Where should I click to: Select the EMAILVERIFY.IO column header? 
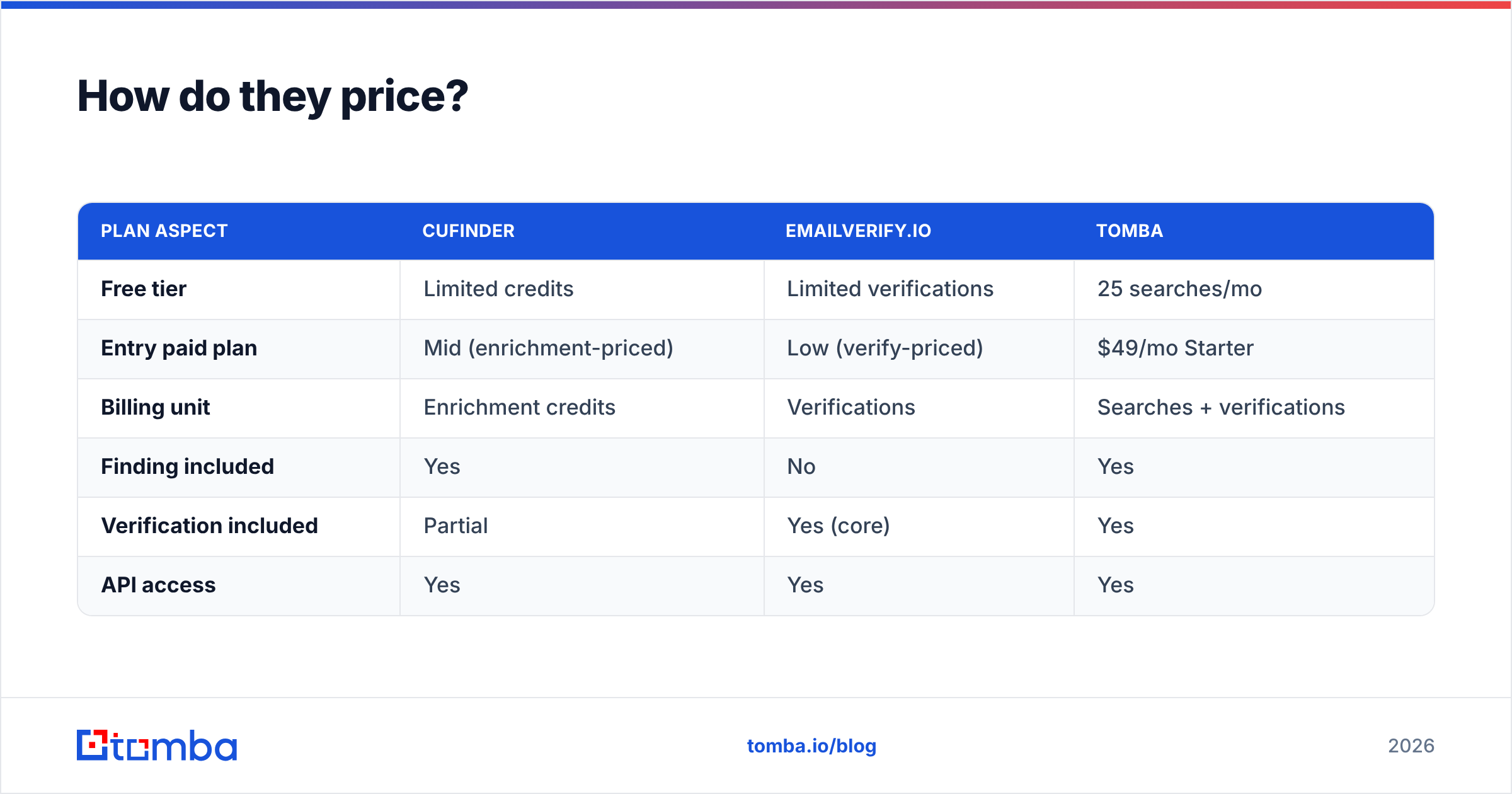pyautogui.click(x=858, y=231)
